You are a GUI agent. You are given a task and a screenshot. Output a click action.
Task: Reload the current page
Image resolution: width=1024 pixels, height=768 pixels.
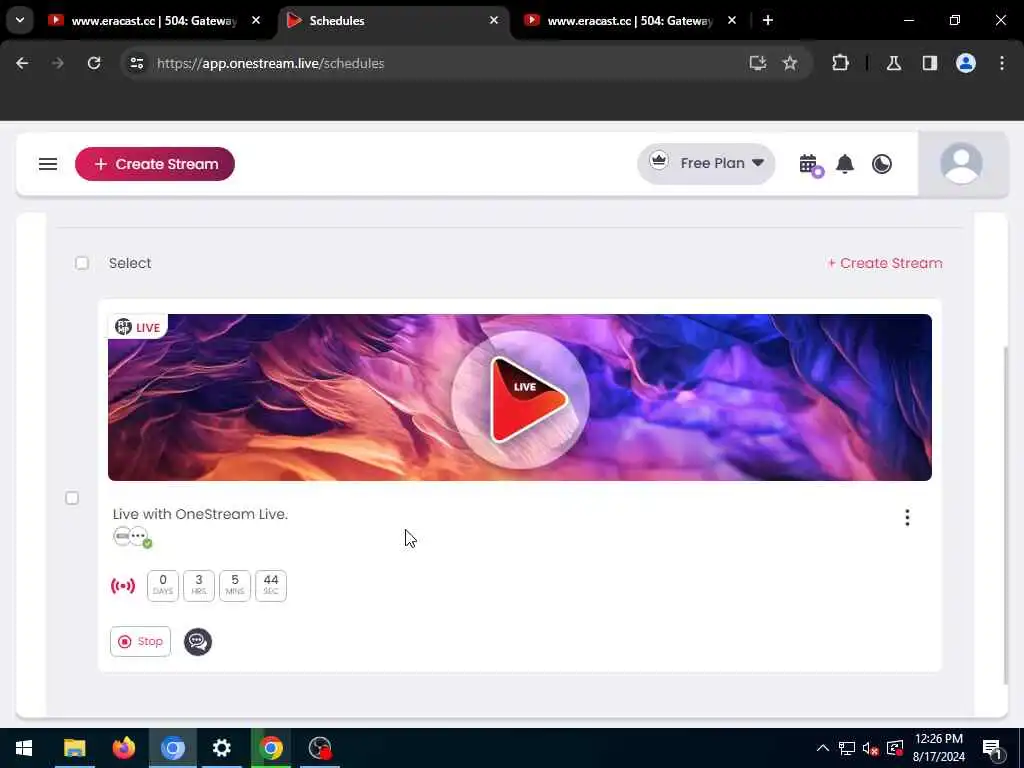pos(94,63)
